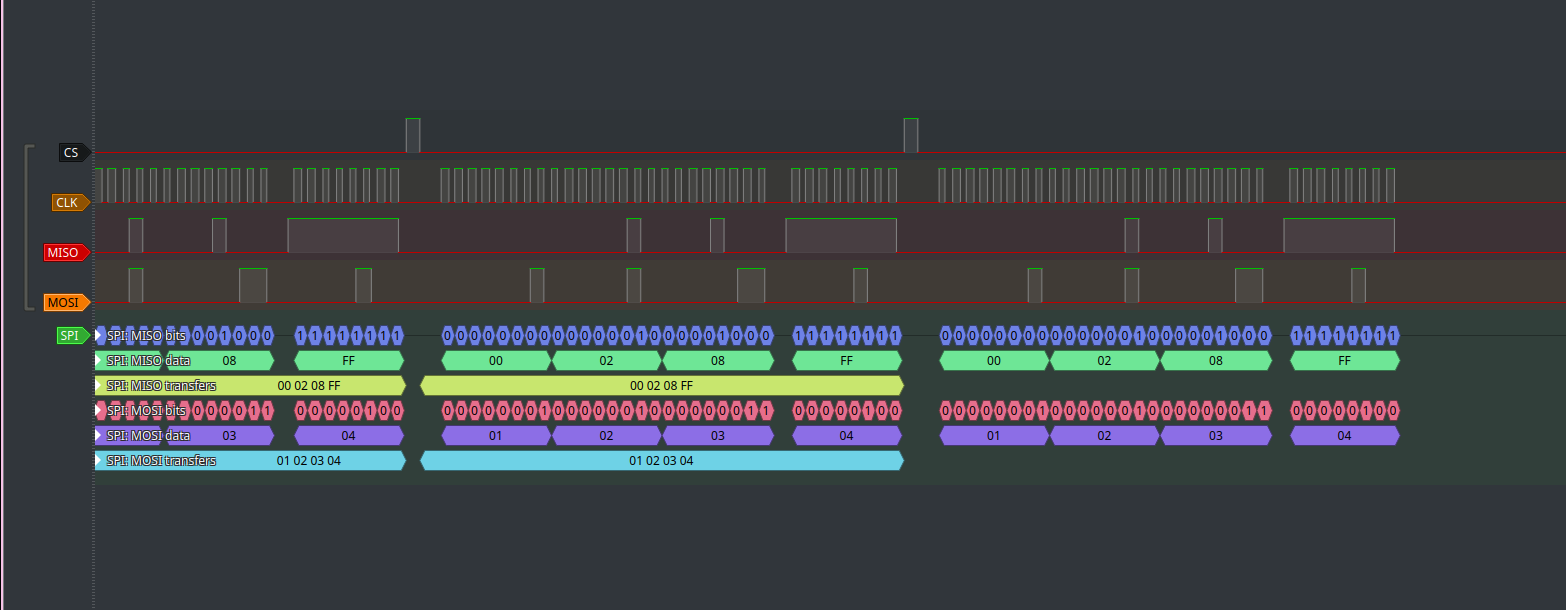Toggle the SPI: MOSI data row arrow
This screenshot has width=1566, height=610.
99,435
